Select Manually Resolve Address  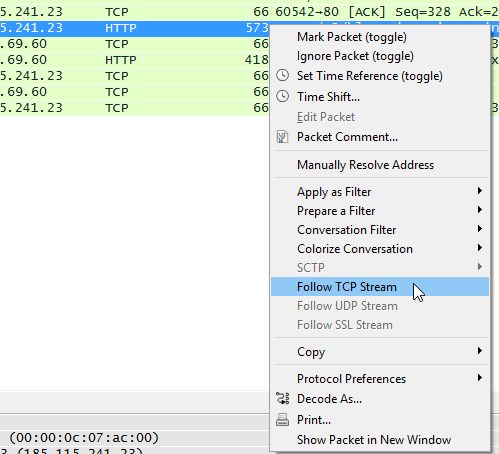point(365,165)
